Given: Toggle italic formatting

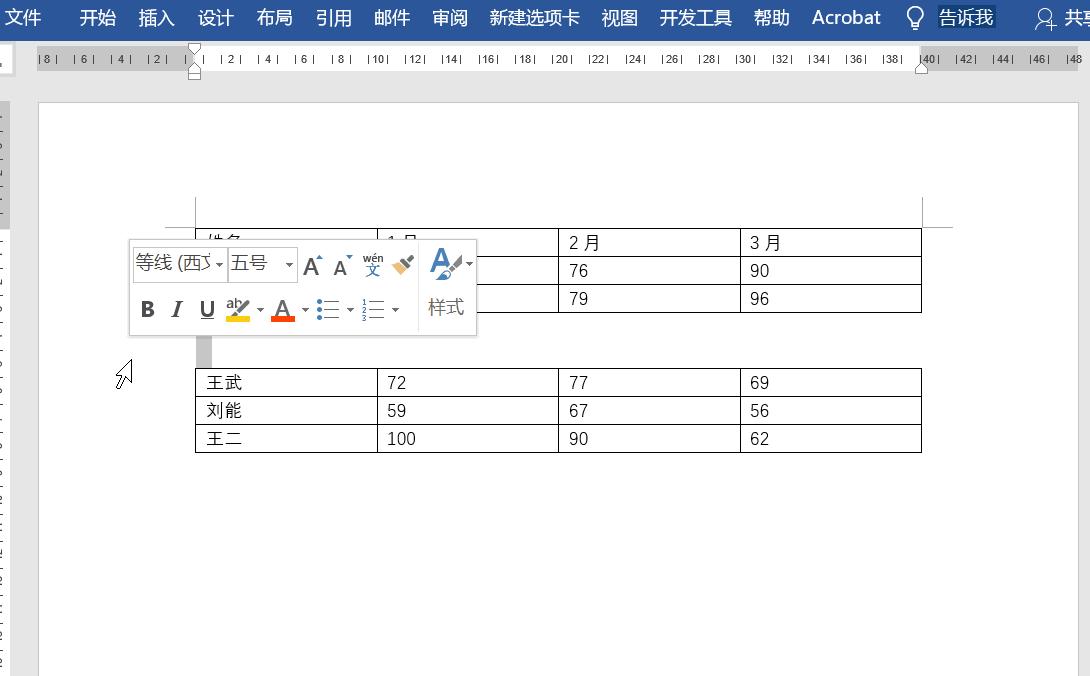Looking at the screenshot, I should pos(176,309).
